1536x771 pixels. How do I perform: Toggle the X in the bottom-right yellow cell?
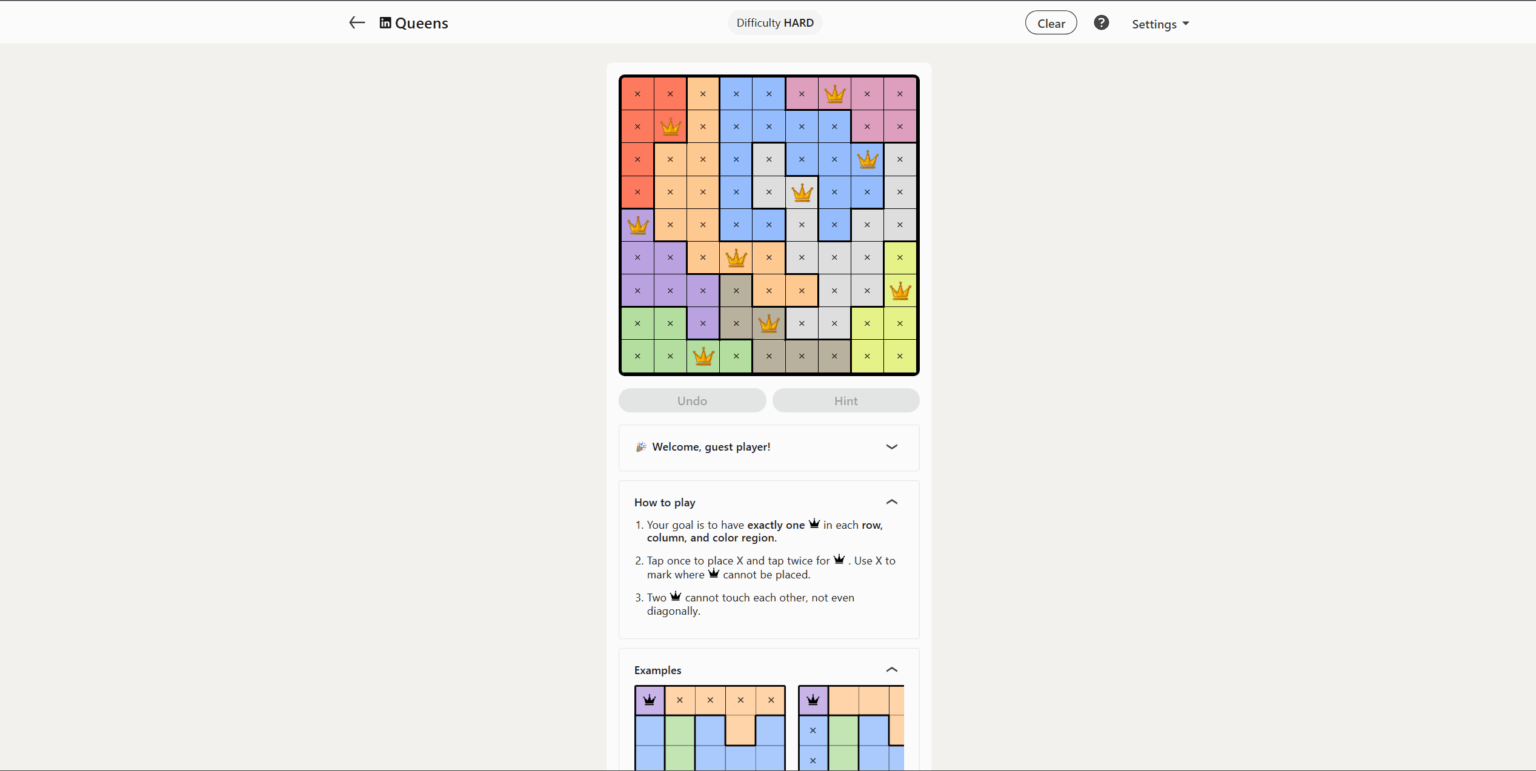point(900,356)
